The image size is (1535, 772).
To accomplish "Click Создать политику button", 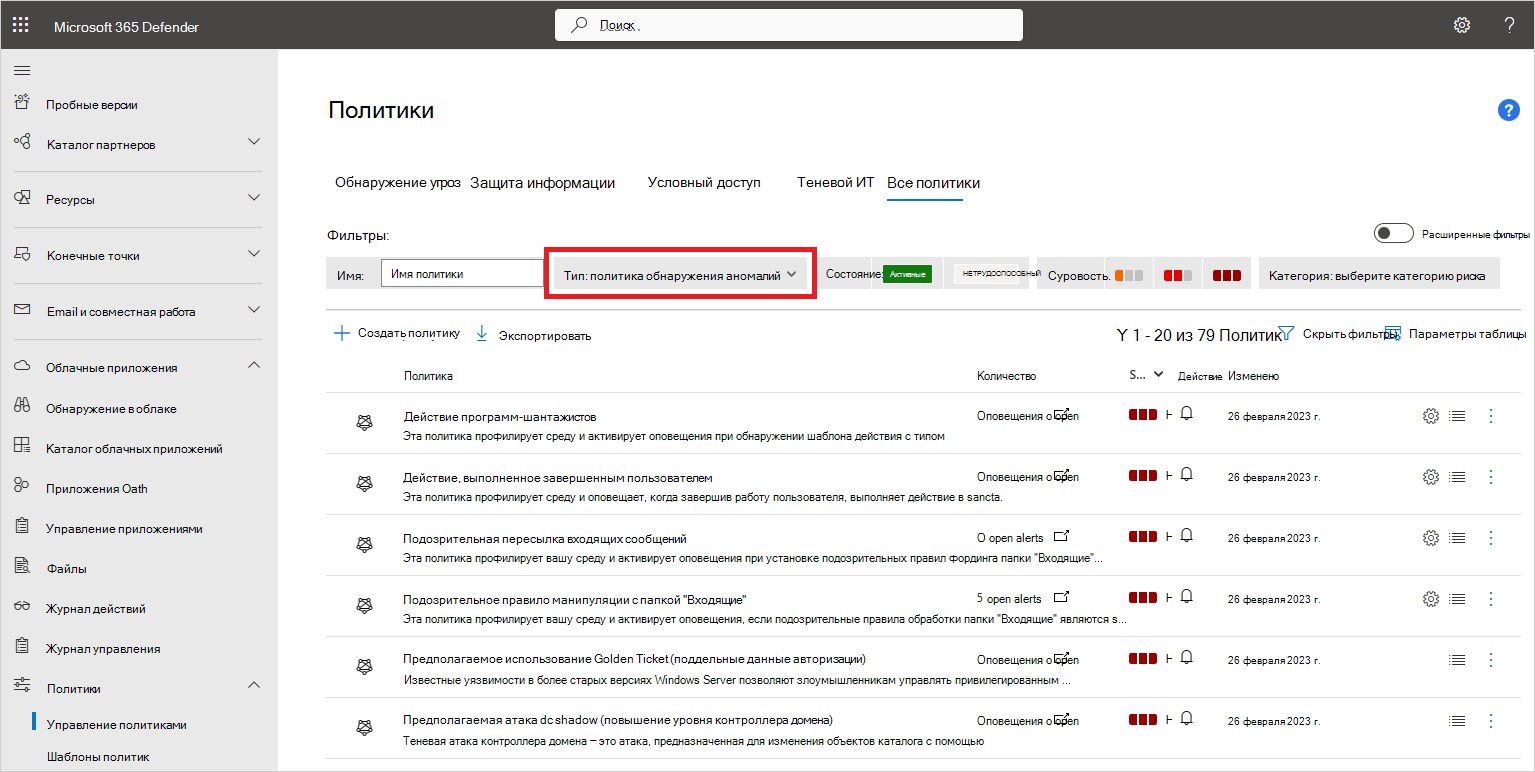I will click(x=396, y=334).
